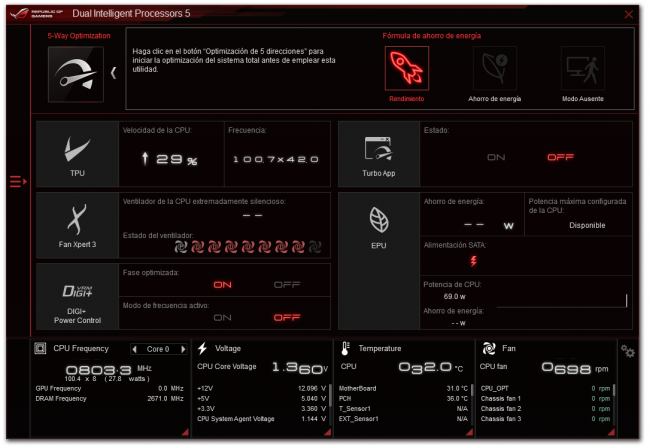650x448 pixels.
Task: Expand the Temperature panel corner triangle
Action: [469, 432]
